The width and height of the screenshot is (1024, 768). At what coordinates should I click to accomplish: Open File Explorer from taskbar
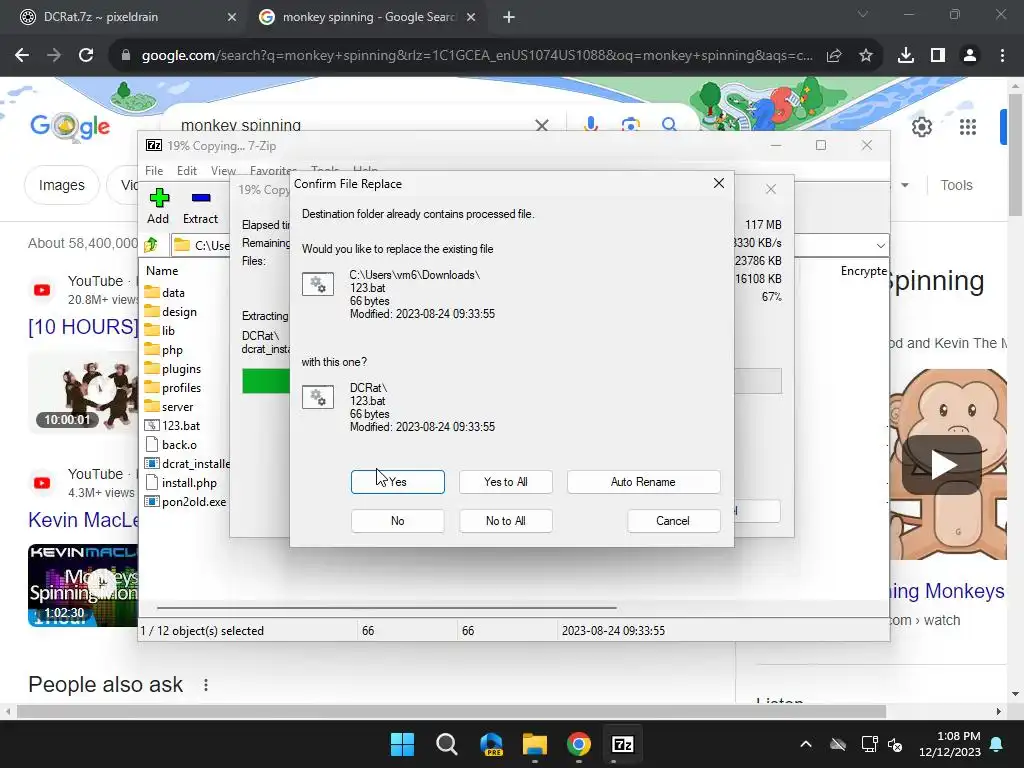pyautogui.click(x=535, y=744)
